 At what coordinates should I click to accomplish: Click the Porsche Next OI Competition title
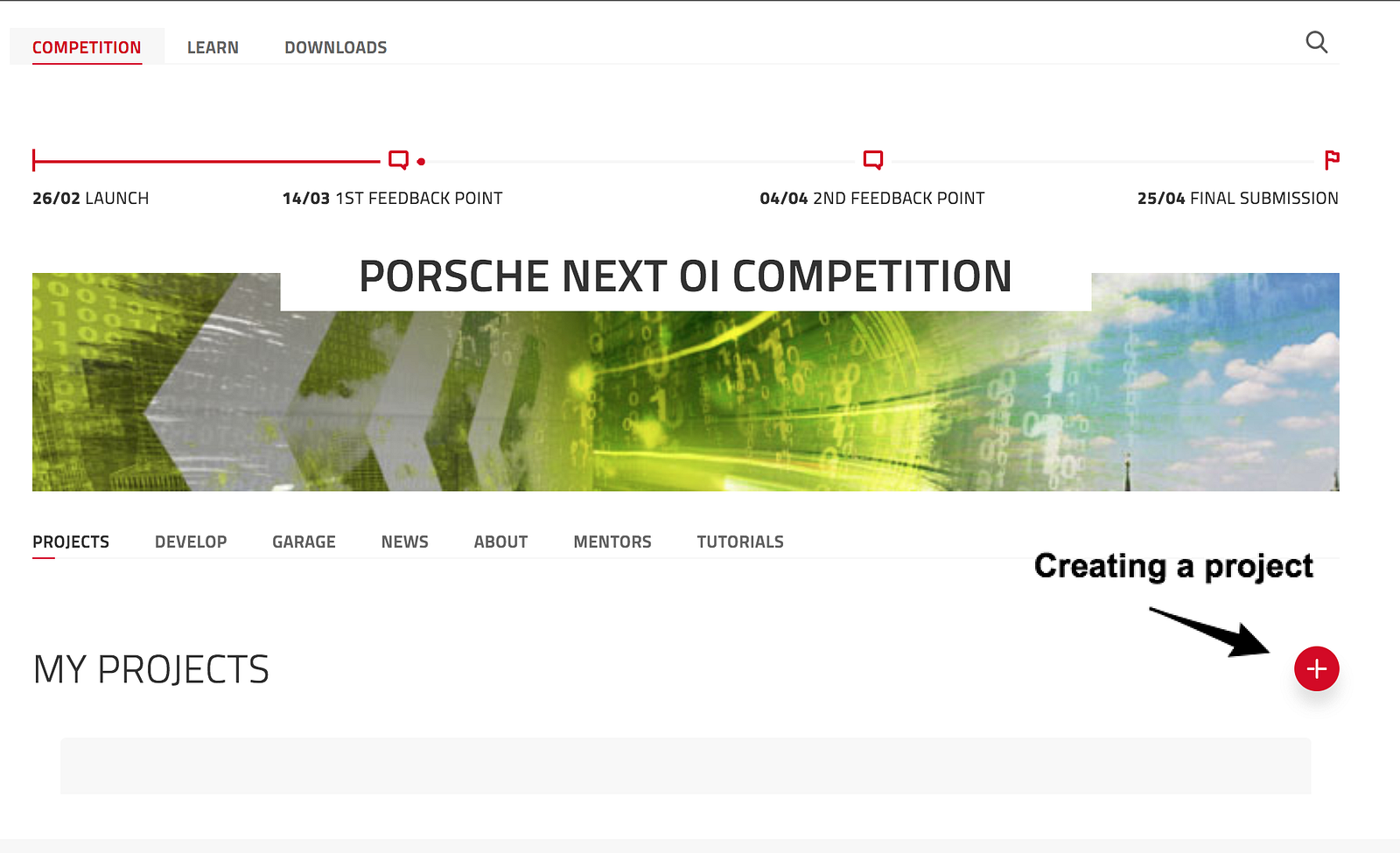685,276
